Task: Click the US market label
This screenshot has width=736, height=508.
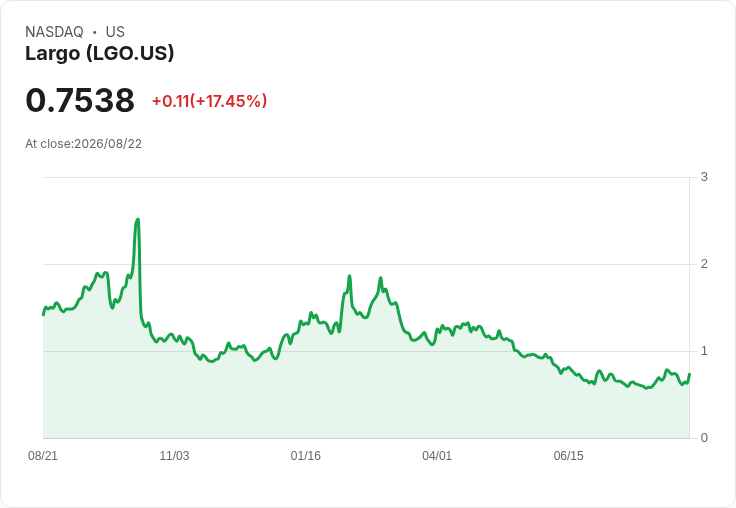Action: pos(115,32)
